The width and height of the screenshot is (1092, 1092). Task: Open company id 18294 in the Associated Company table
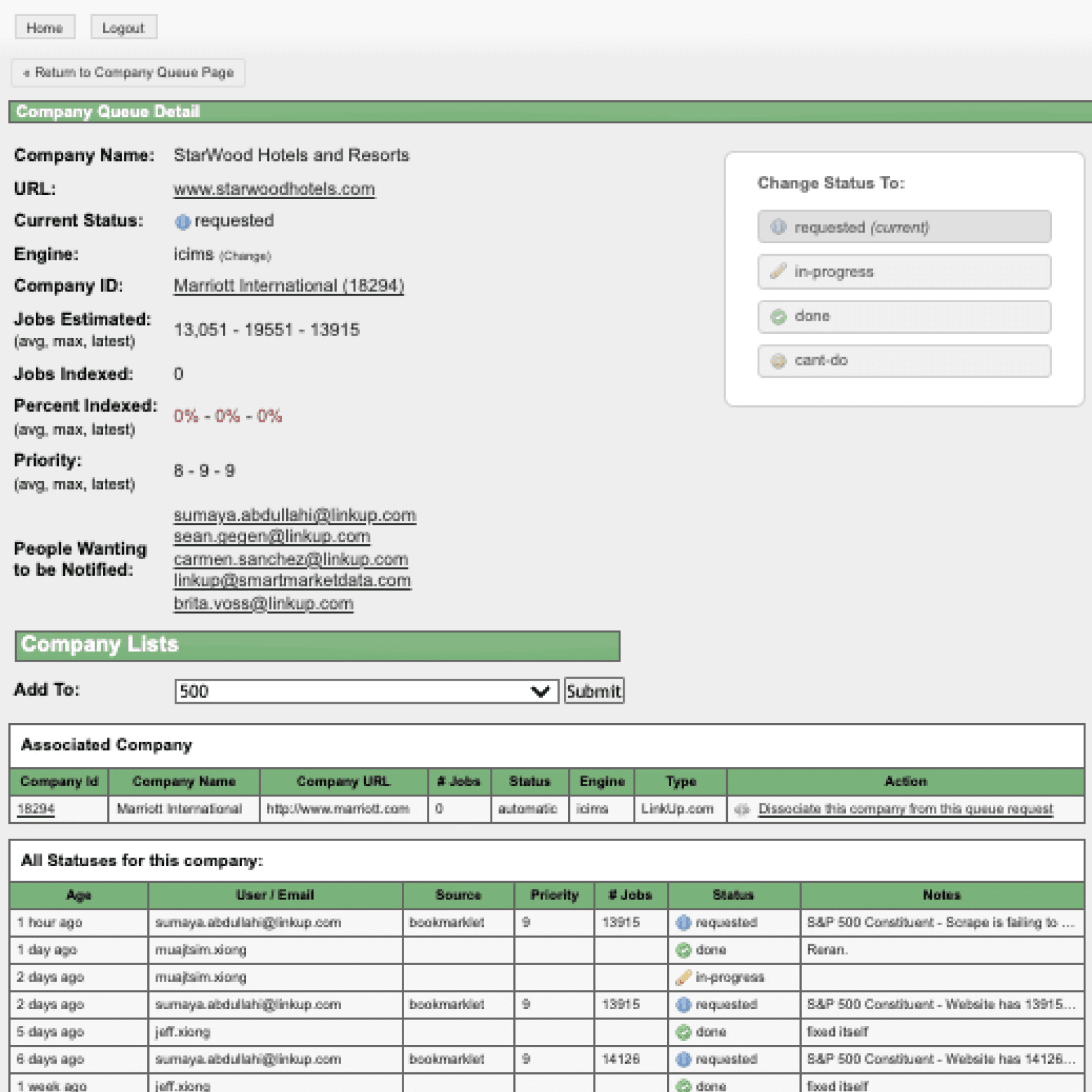(x=36, y=809)
